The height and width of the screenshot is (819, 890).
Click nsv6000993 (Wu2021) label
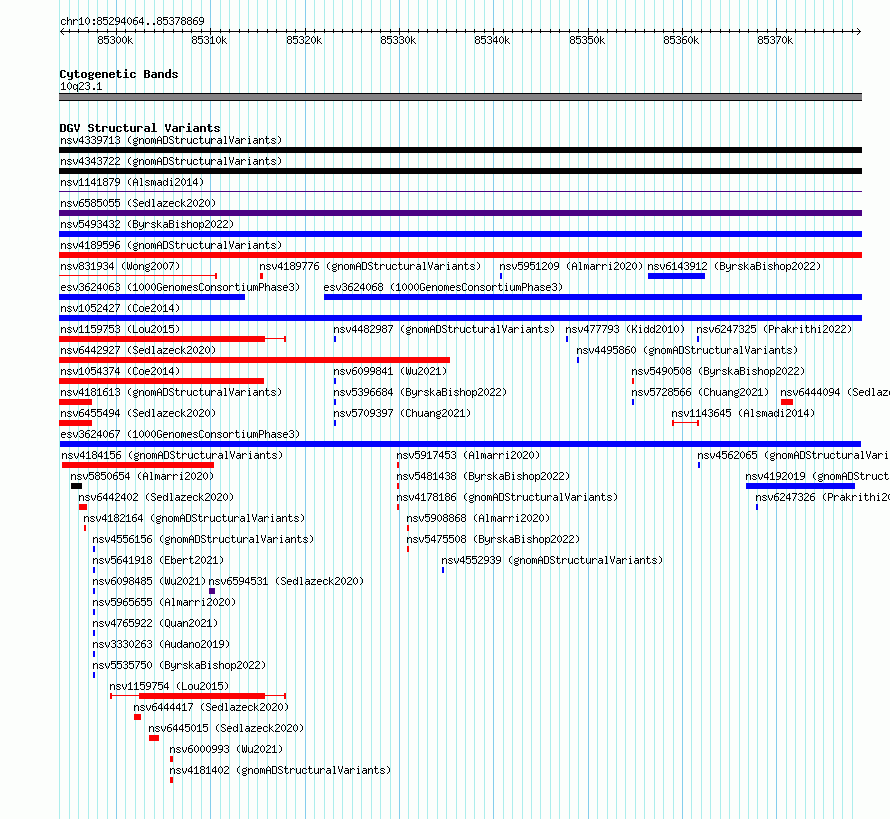tap(226, 749)
